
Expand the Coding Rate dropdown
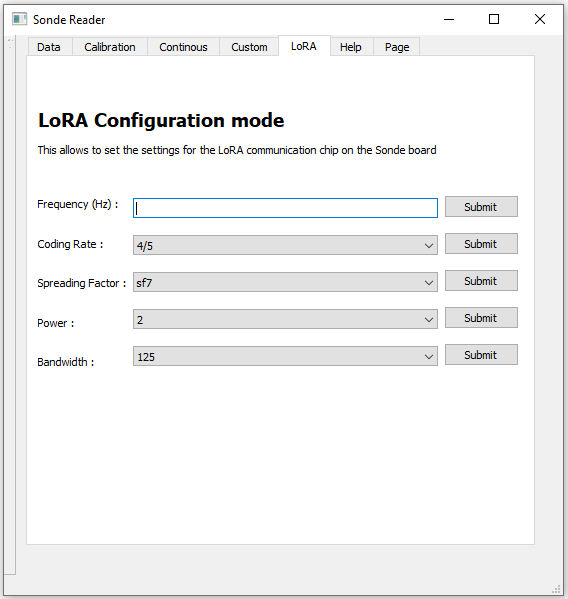[285, 245]
